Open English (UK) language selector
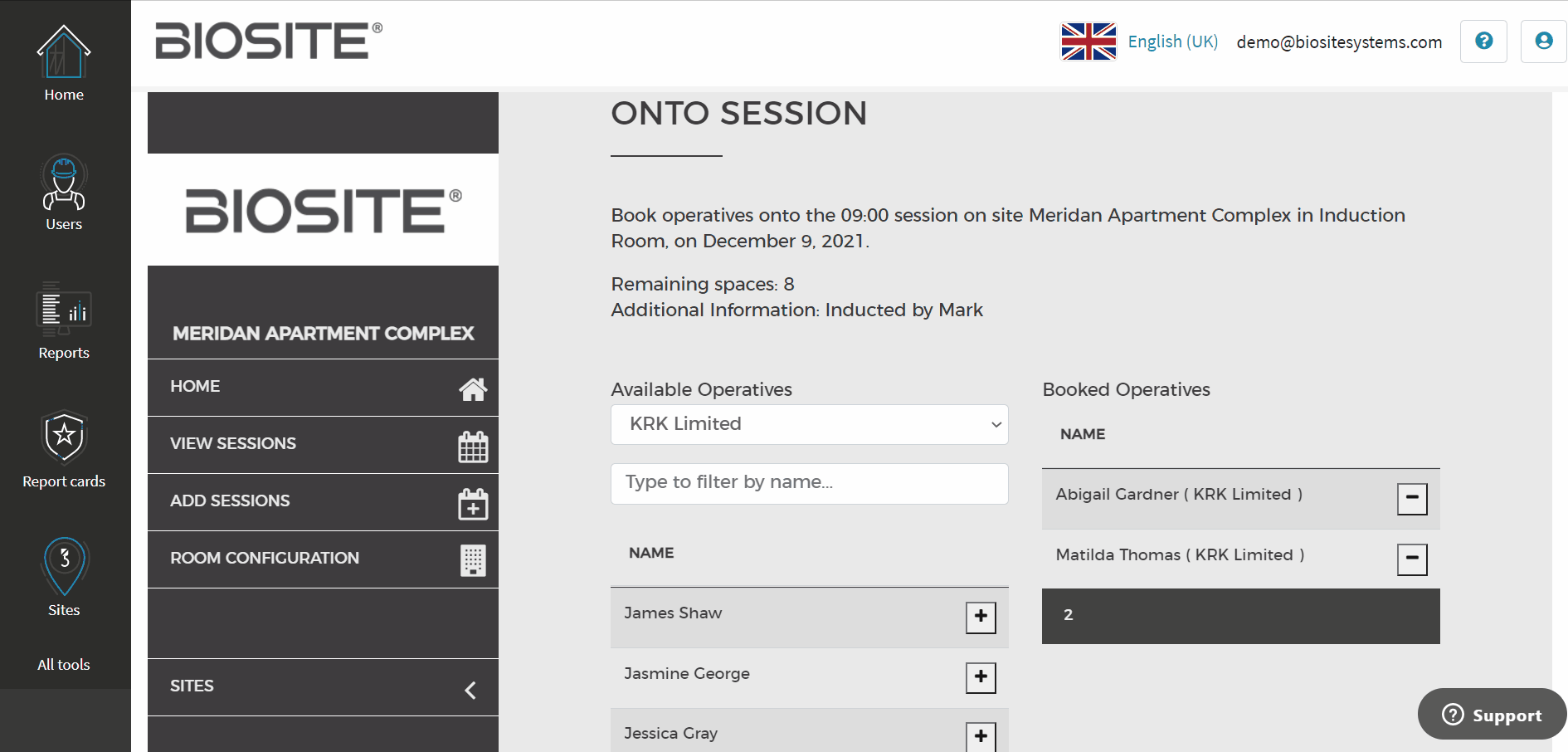1568x752 pixels. [x=1172, y=42]
